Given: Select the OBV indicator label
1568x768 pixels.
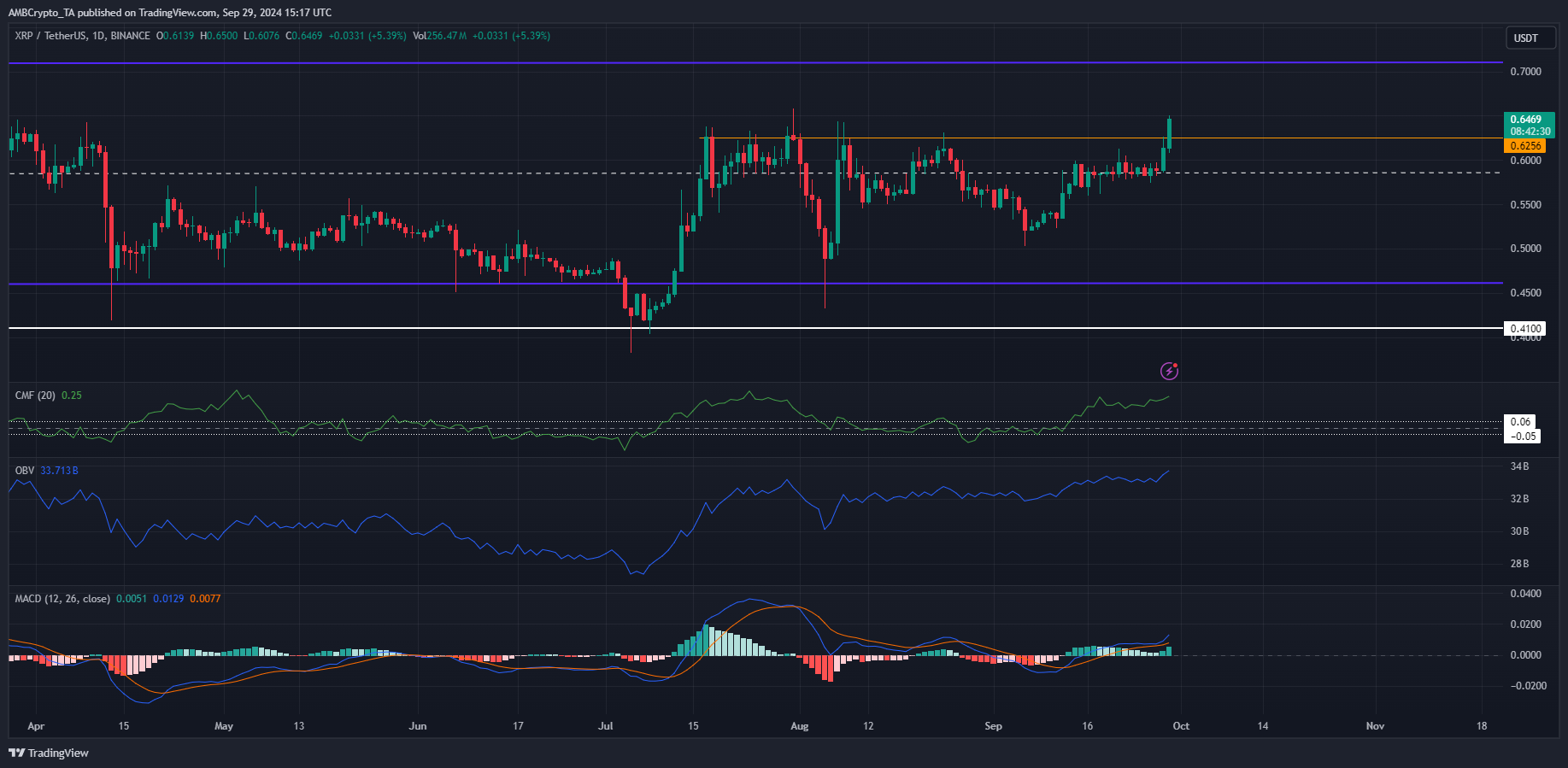Looking at the screenshot, I should click(x=25, y=471).
